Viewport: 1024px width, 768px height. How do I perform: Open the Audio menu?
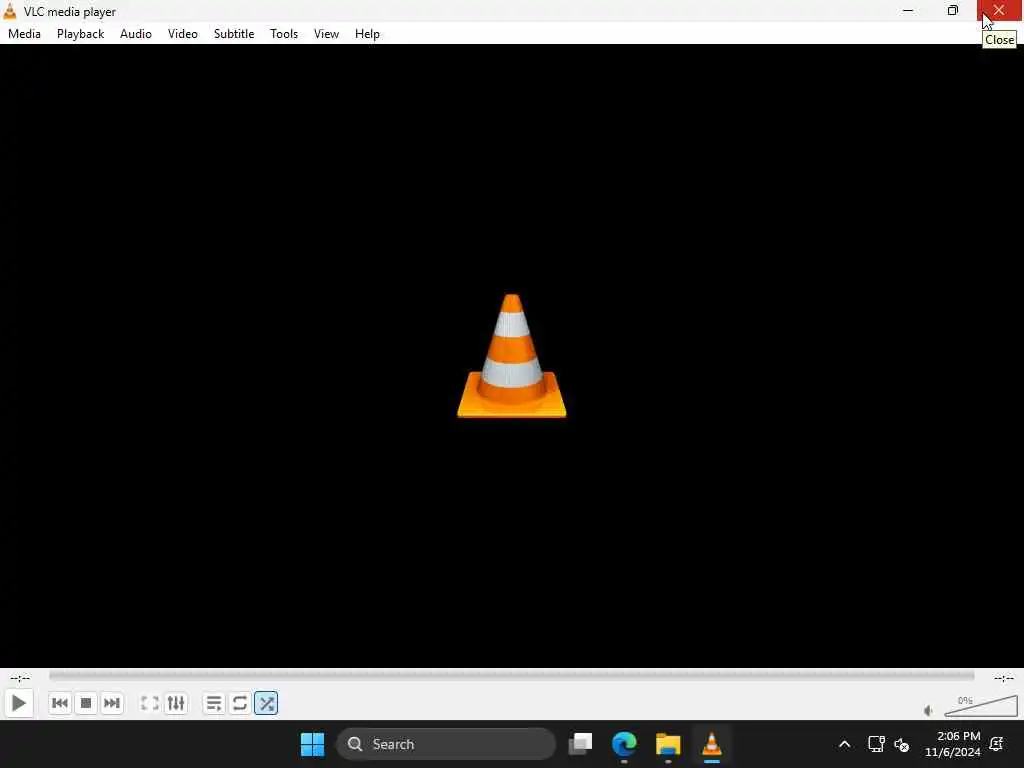[136, 34]
